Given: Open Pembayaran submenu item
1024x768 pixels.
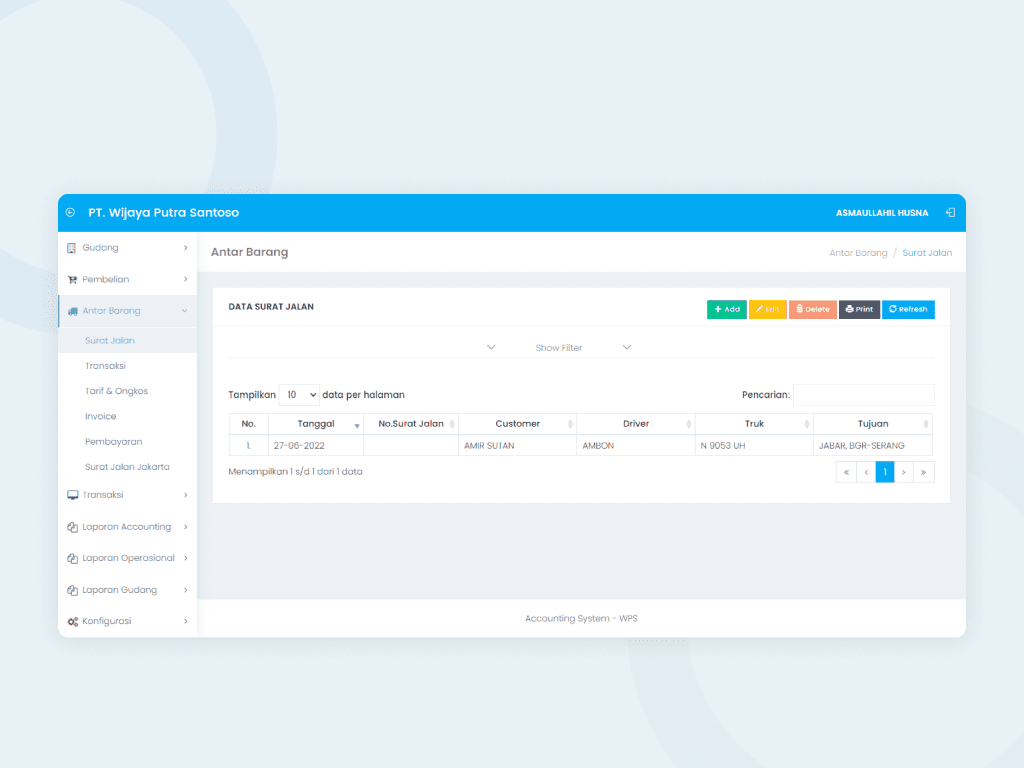Looking at the screenshot, I should [x=114, y=441].
